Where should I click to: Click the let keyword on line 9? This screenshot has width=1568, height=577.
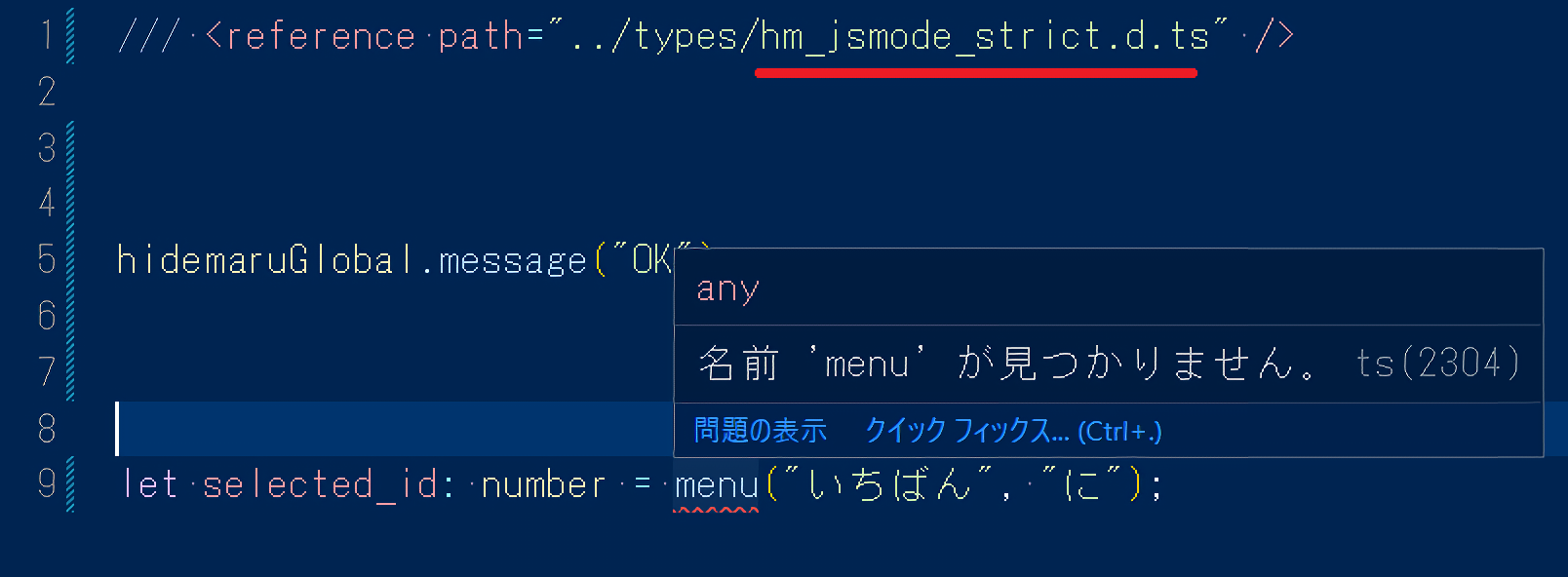149,484
